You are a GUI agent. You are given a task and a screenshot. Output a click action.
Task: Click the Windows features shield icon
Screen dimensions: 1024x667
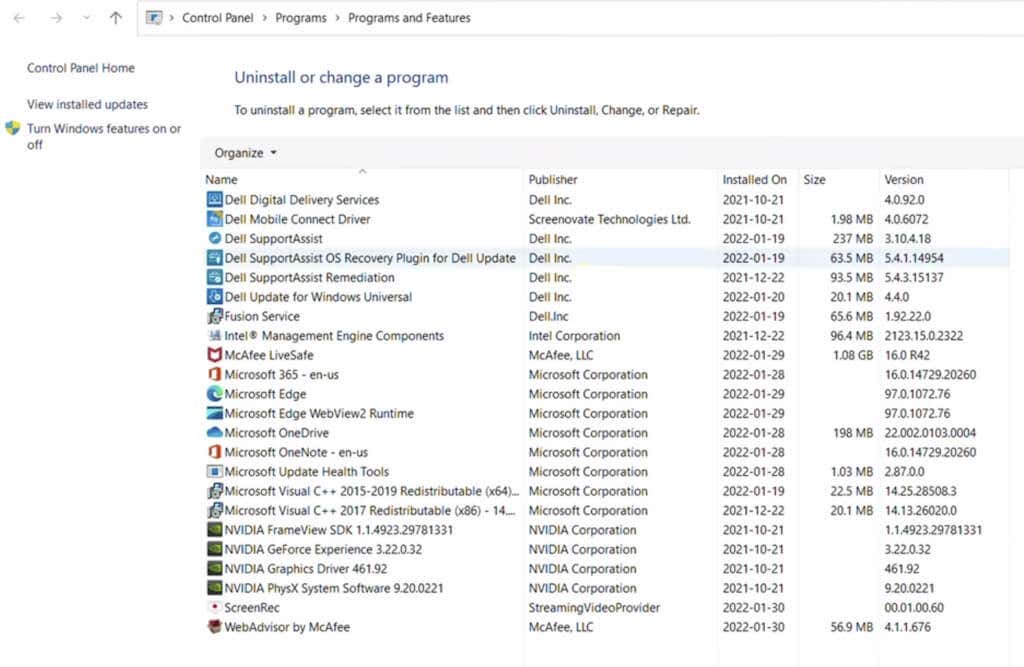pyautogui.click(x=12, y=128)
